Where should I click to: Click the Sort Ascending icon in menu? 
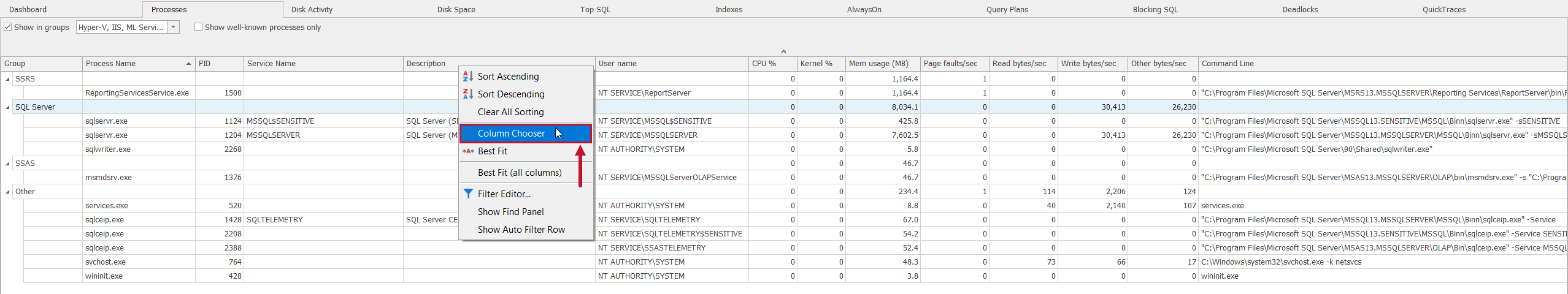tap(468, 77)
